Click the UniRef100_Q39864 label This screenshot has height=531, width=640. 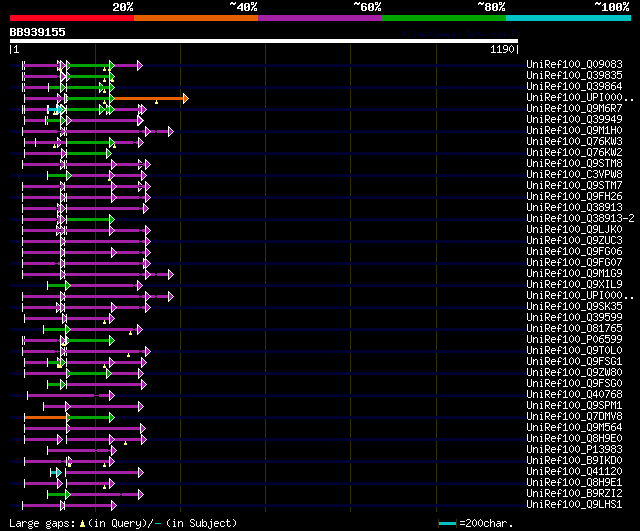pyautogui.click(x=574, y=87)
